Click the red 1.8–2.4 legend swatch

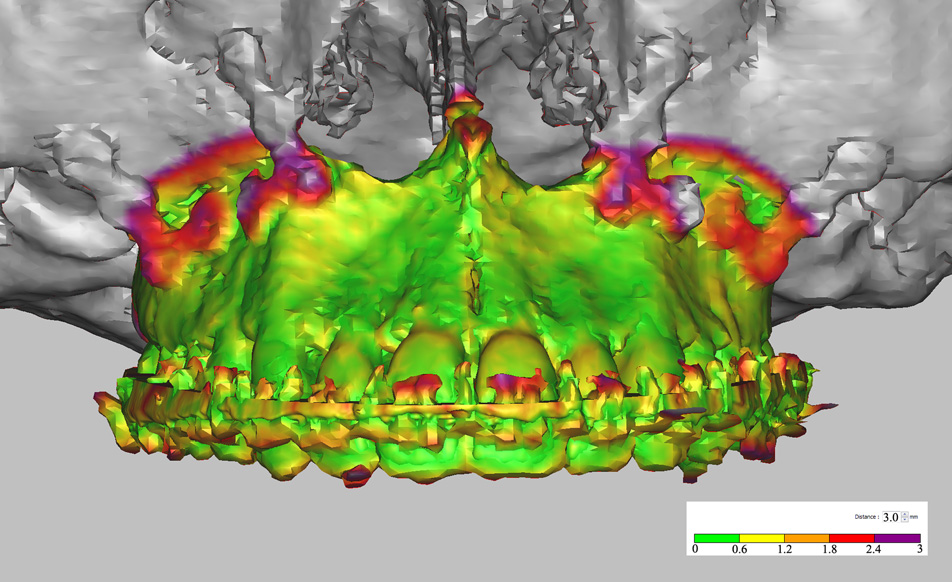[852, 537]
